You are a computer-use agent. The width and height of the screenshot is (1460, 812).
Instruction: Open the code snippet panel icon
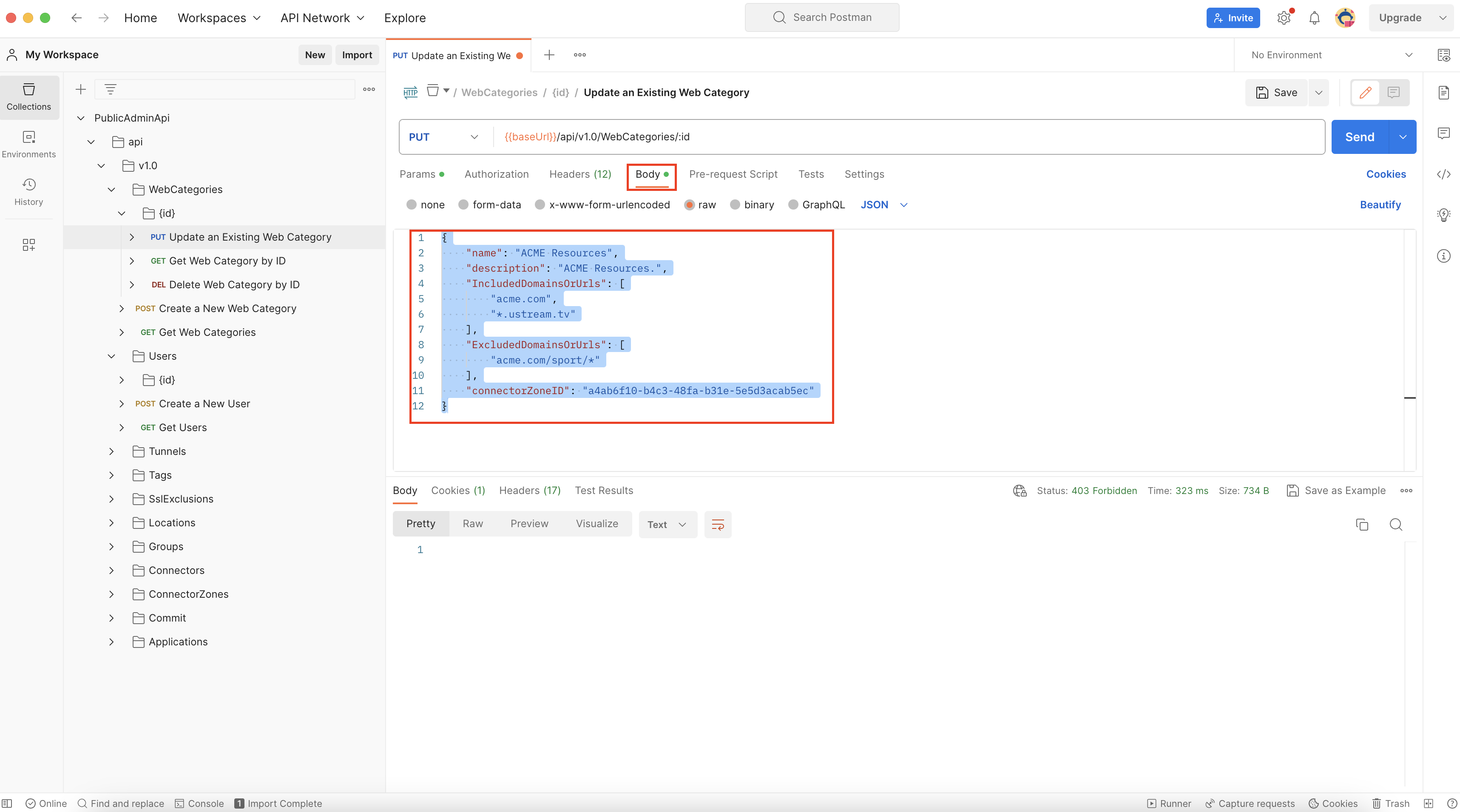pyautogui.click(x=1443, y=175)
